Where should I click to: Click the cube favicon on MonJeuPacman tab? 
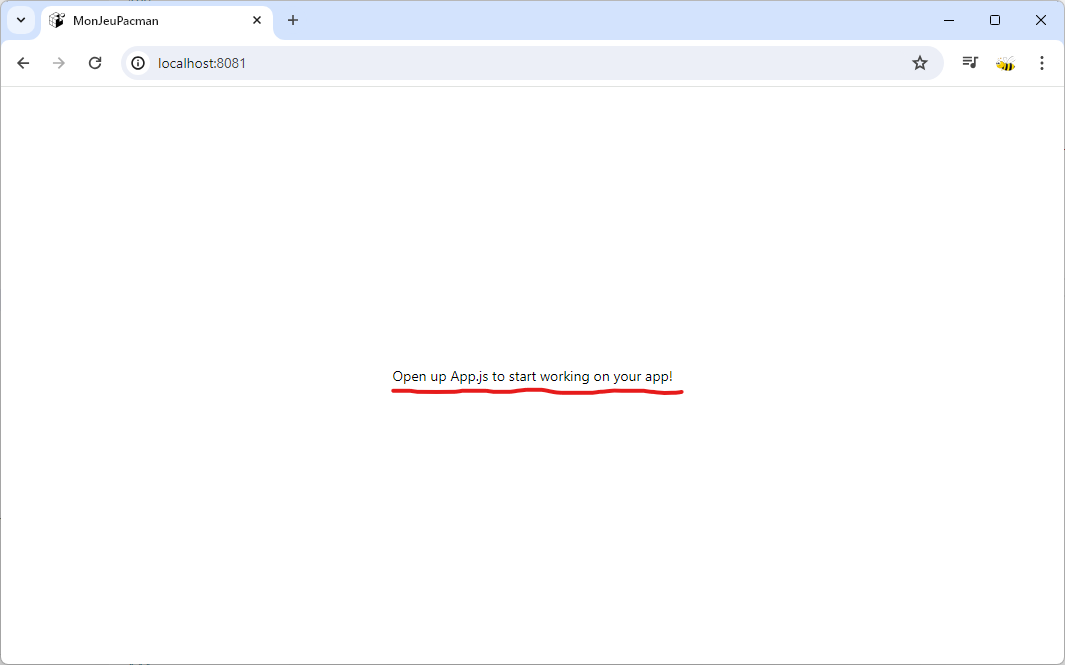[x=57, y=20]
